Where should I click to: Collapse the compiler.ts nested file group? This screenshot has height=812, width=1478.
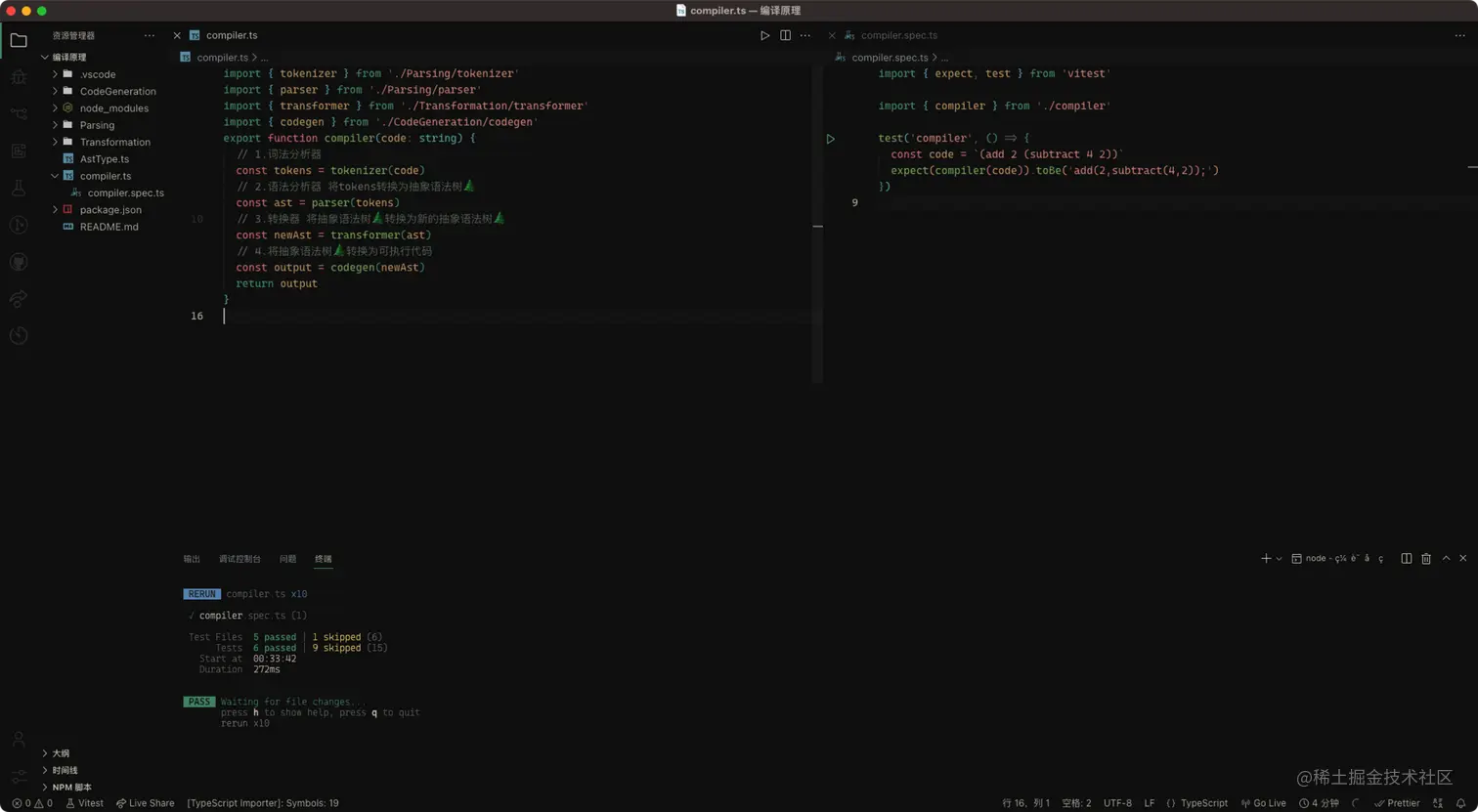coord(56,176)
